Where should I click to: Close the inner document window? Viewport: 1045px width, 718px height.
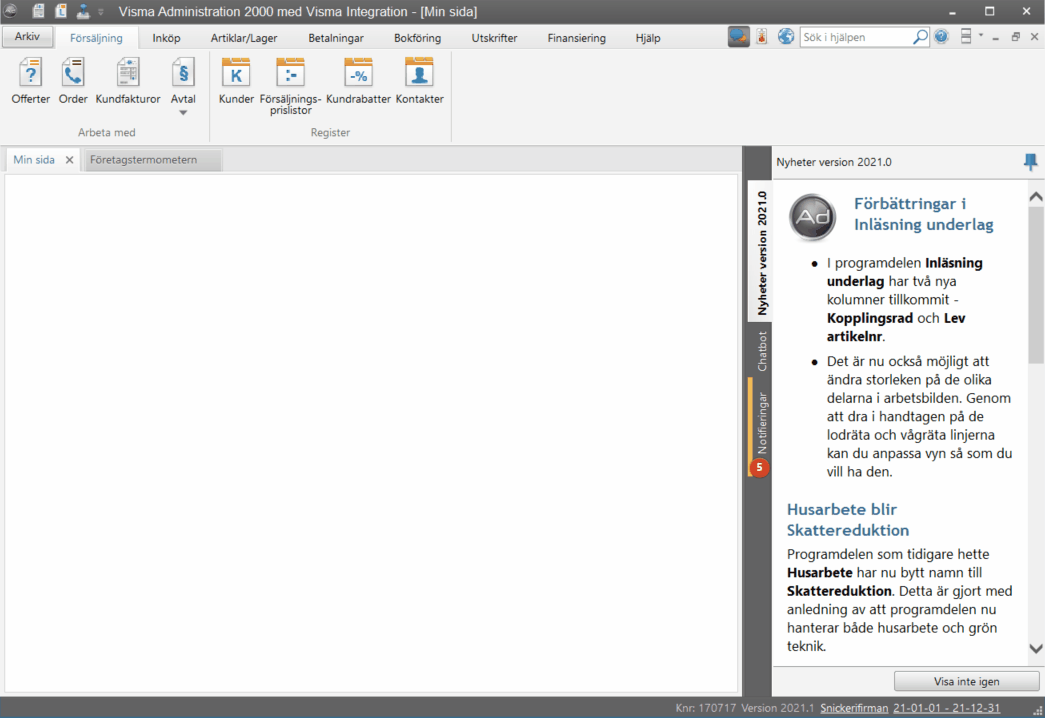1034,37
